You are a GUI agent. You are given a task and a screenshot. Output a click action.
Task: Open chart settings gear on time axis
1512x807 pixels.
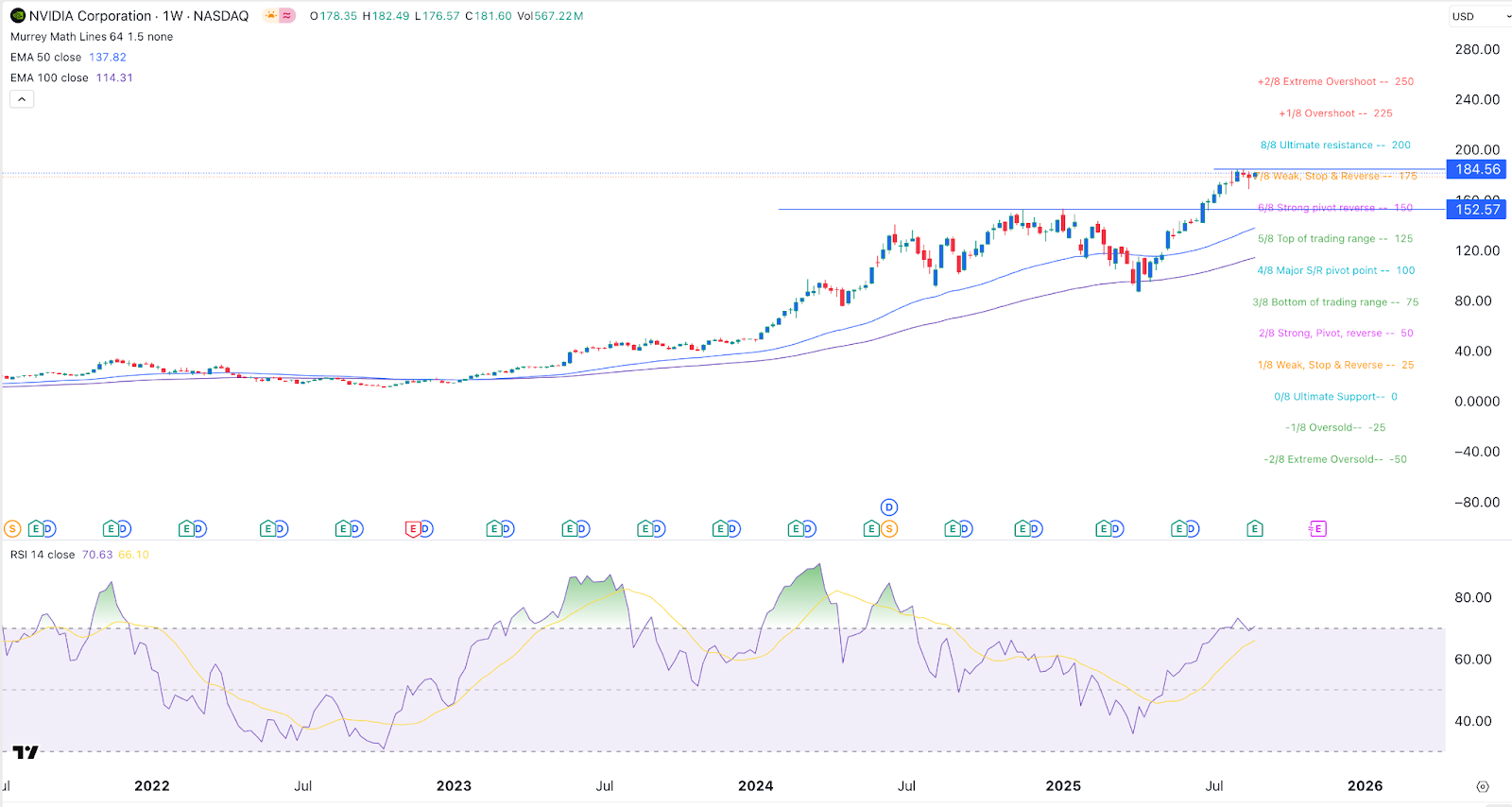click(1483, 786)
